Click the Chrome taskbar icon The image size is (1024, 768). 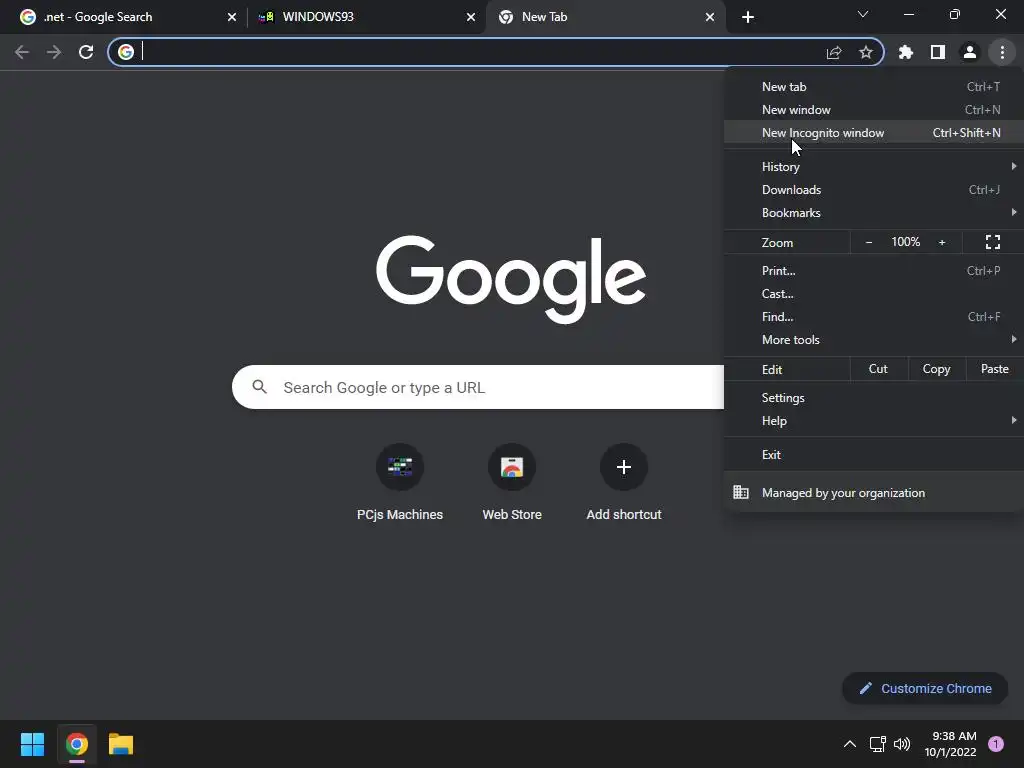click(x=77, y=744)
